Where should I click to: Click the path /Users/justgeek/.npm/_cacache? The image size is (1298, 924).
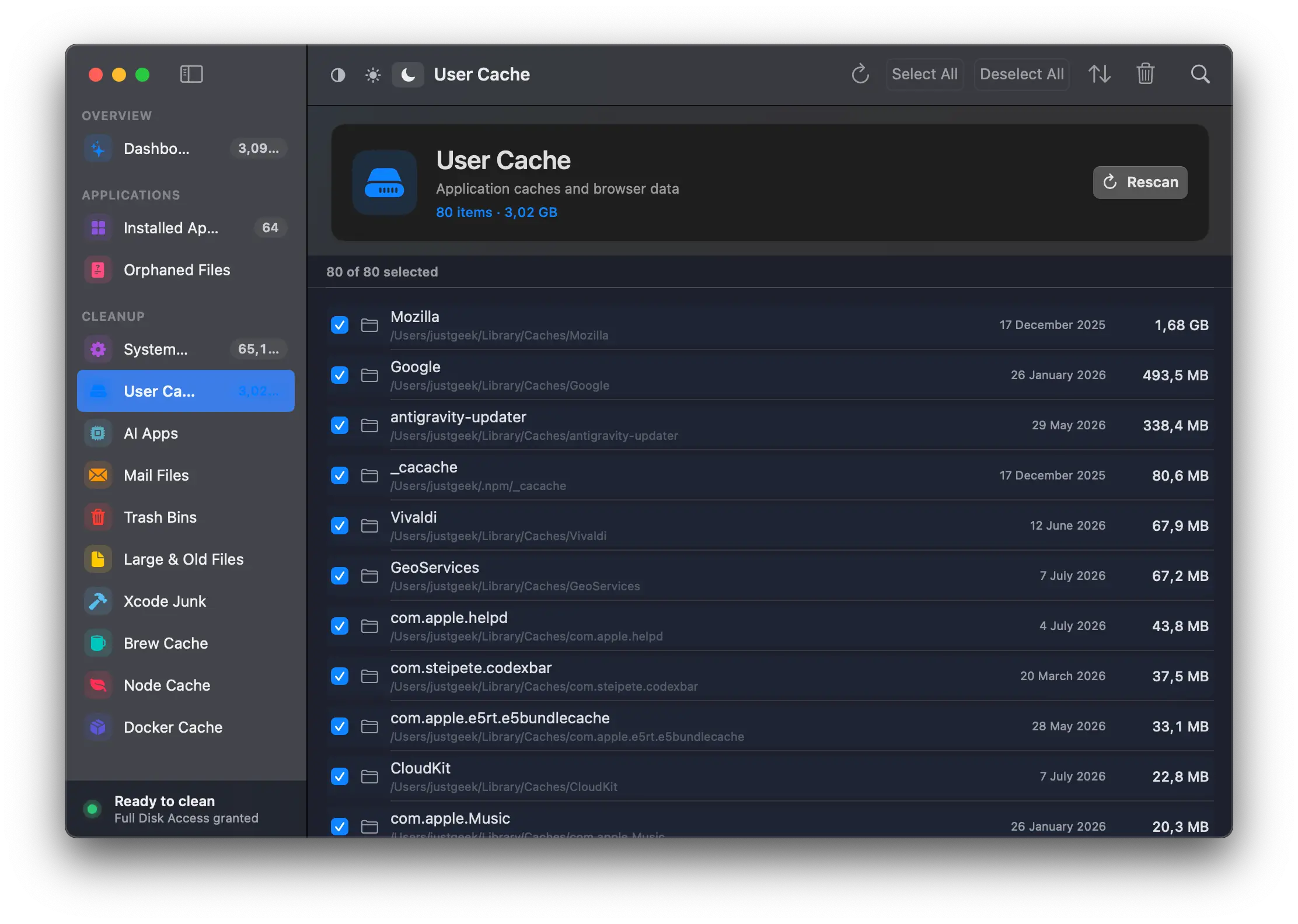pos(478,486)
